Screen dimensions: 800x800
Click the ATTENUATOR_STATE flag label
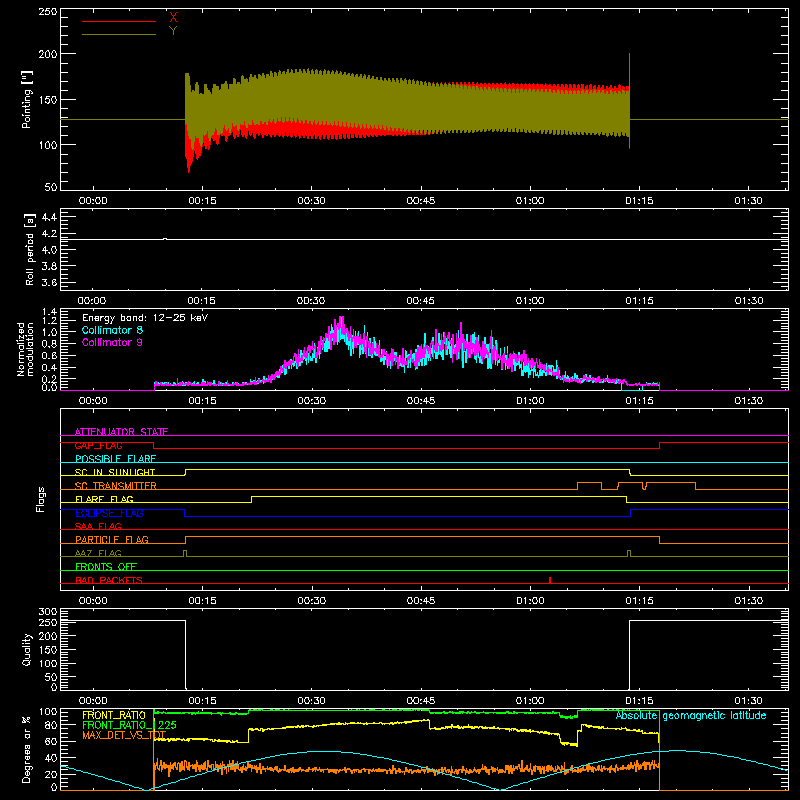(x=121, y=432)
